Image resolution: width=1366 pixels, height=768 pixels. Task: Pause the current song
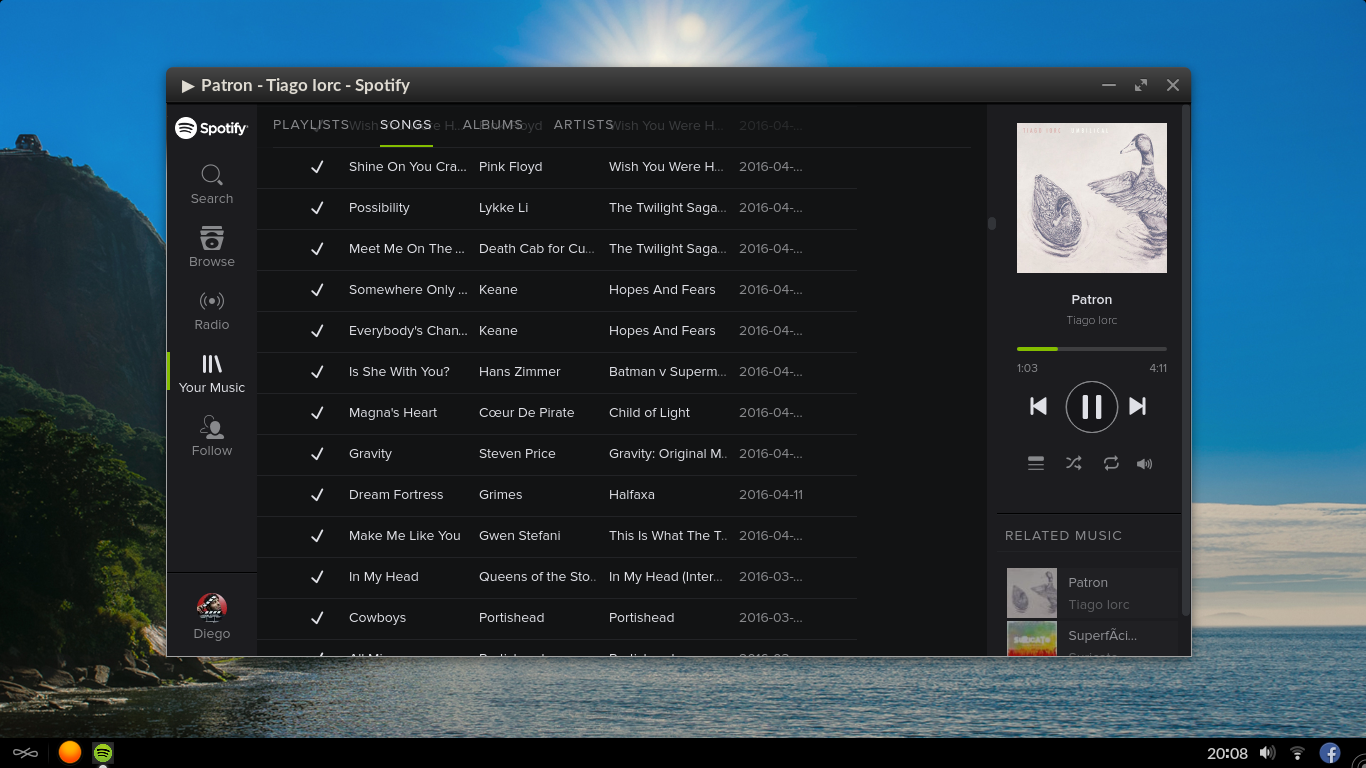click(1092, 407)
